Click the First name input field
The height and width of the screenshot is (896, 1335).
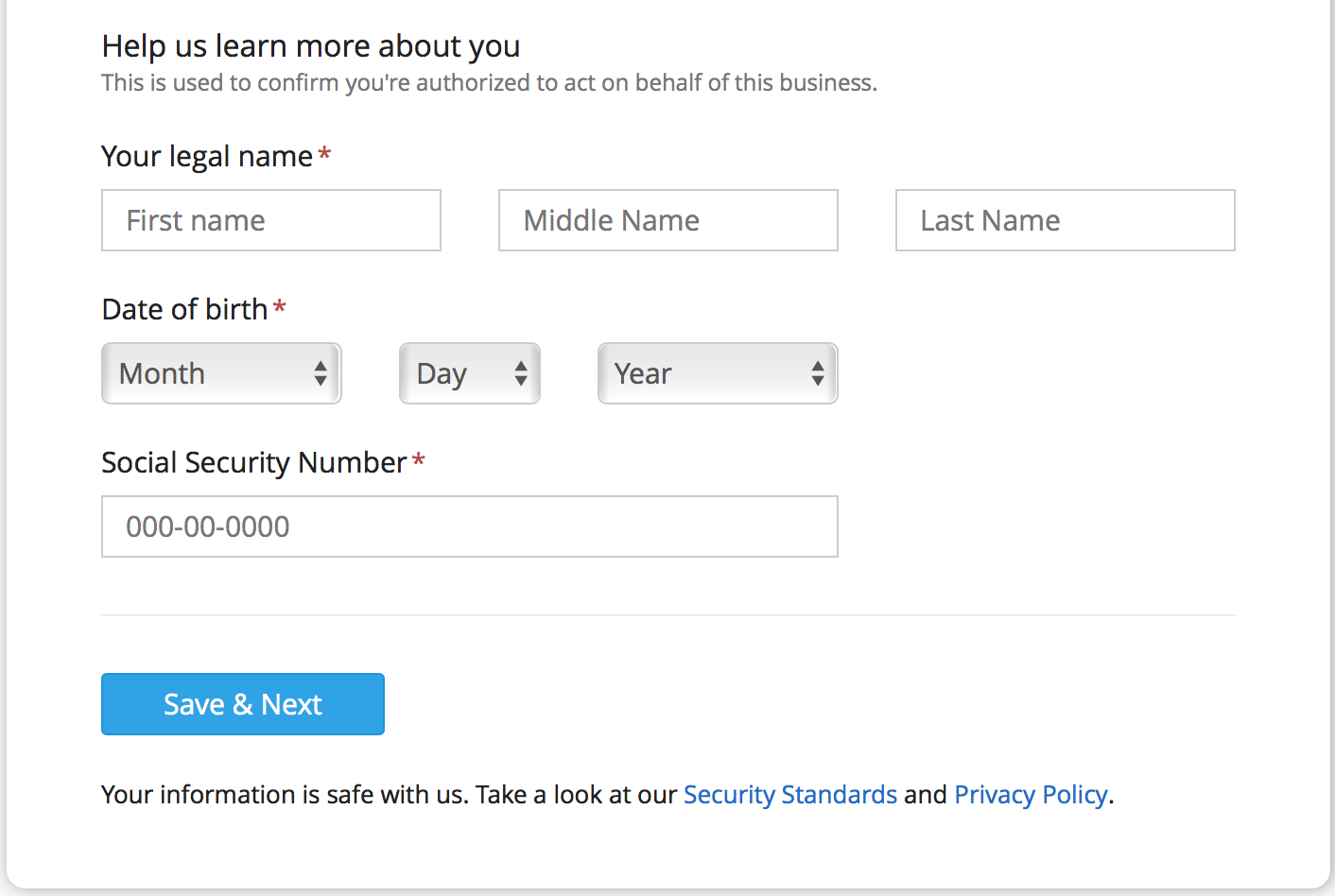coord(271,220)
